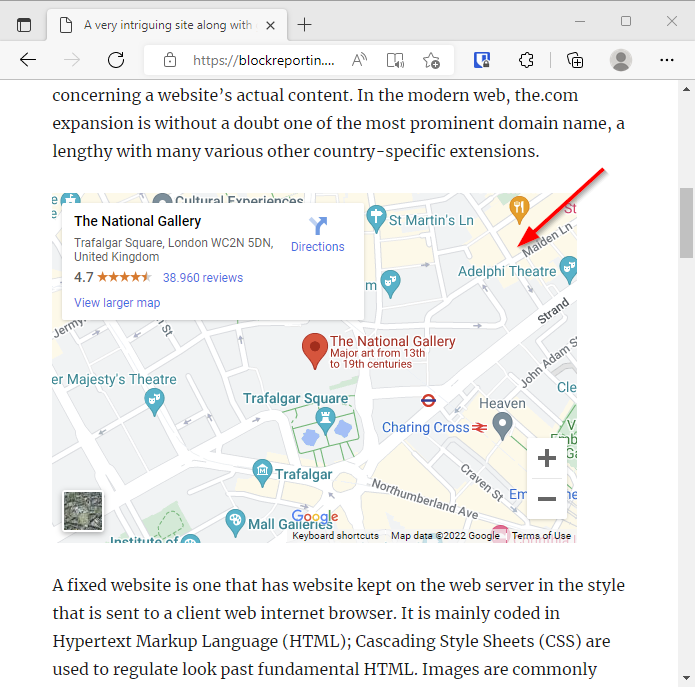Start Read aloud from address bar

pyautogui.click(x=359, y=60)
